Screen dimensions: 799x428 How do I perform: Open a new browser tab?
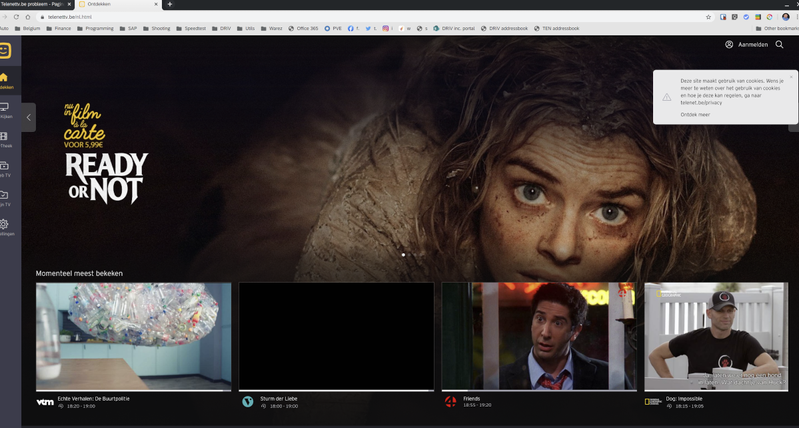coord(170,5)
